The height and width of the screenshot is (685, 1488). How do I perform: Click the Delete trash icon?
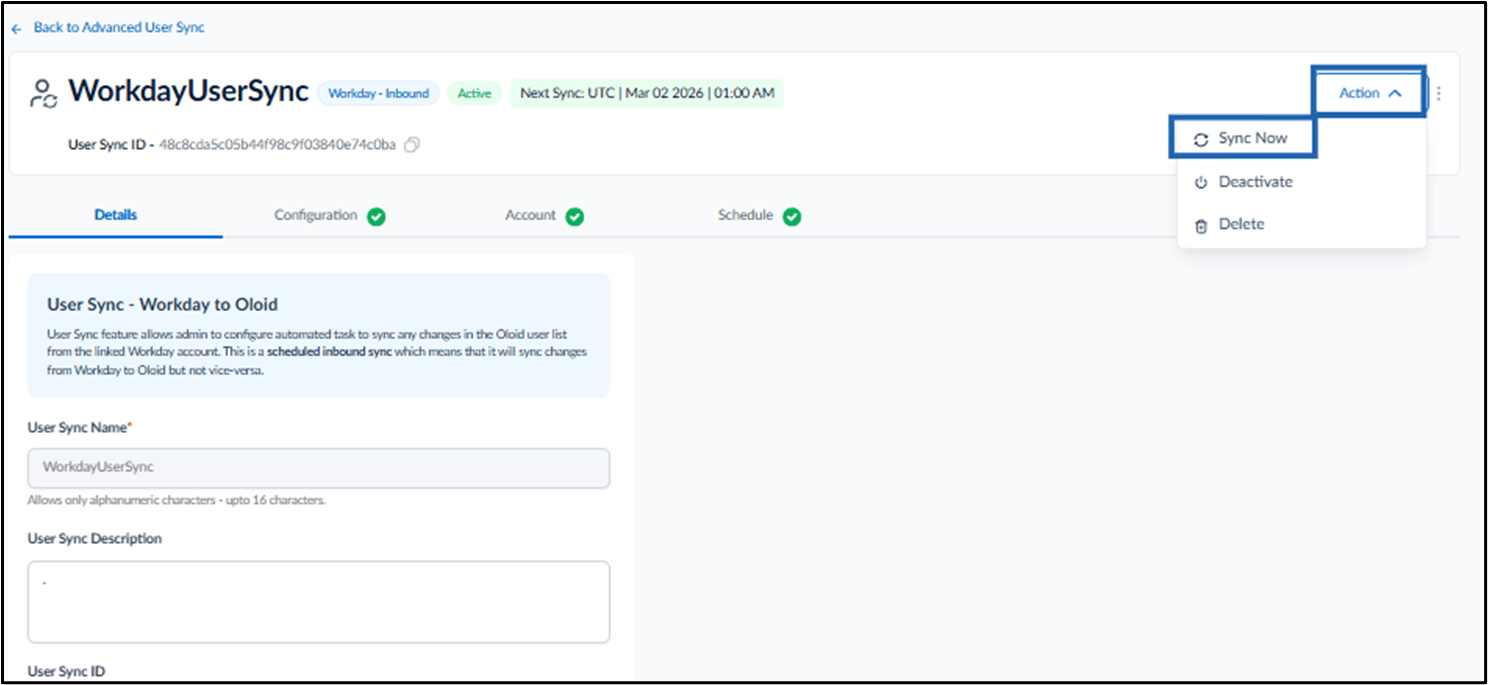point(1201,226)
